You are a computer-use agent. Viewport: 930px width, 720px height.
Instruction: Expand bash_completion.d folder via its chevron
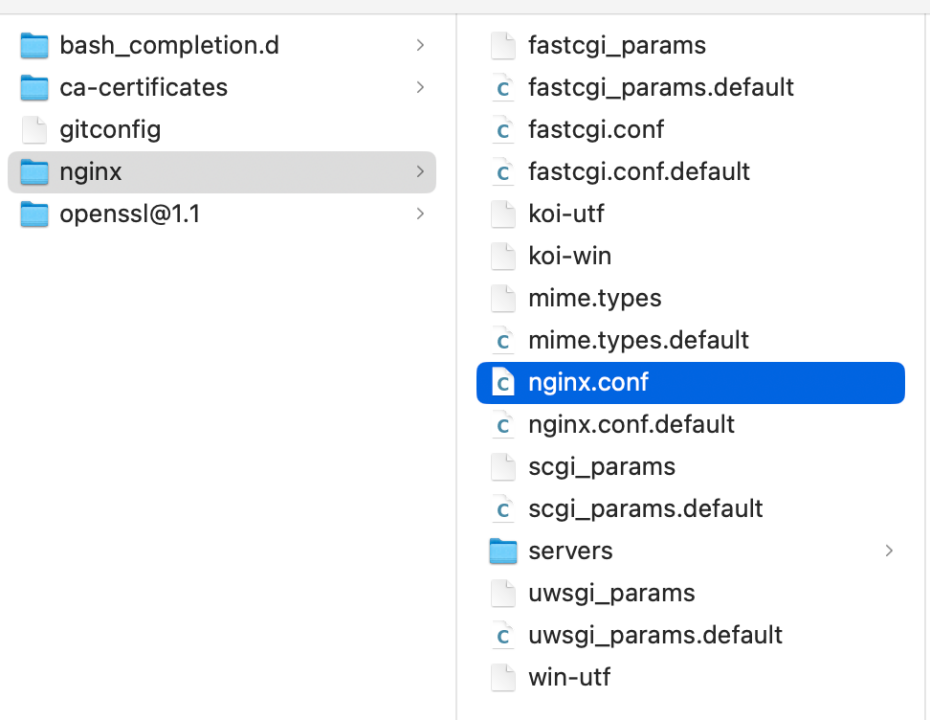[421, 46]
